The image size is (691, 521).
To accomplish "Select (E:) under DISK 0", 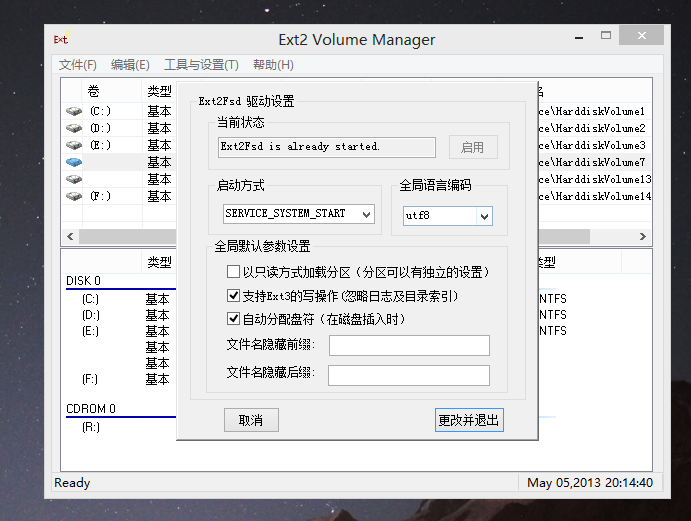I will click(90, 331).
